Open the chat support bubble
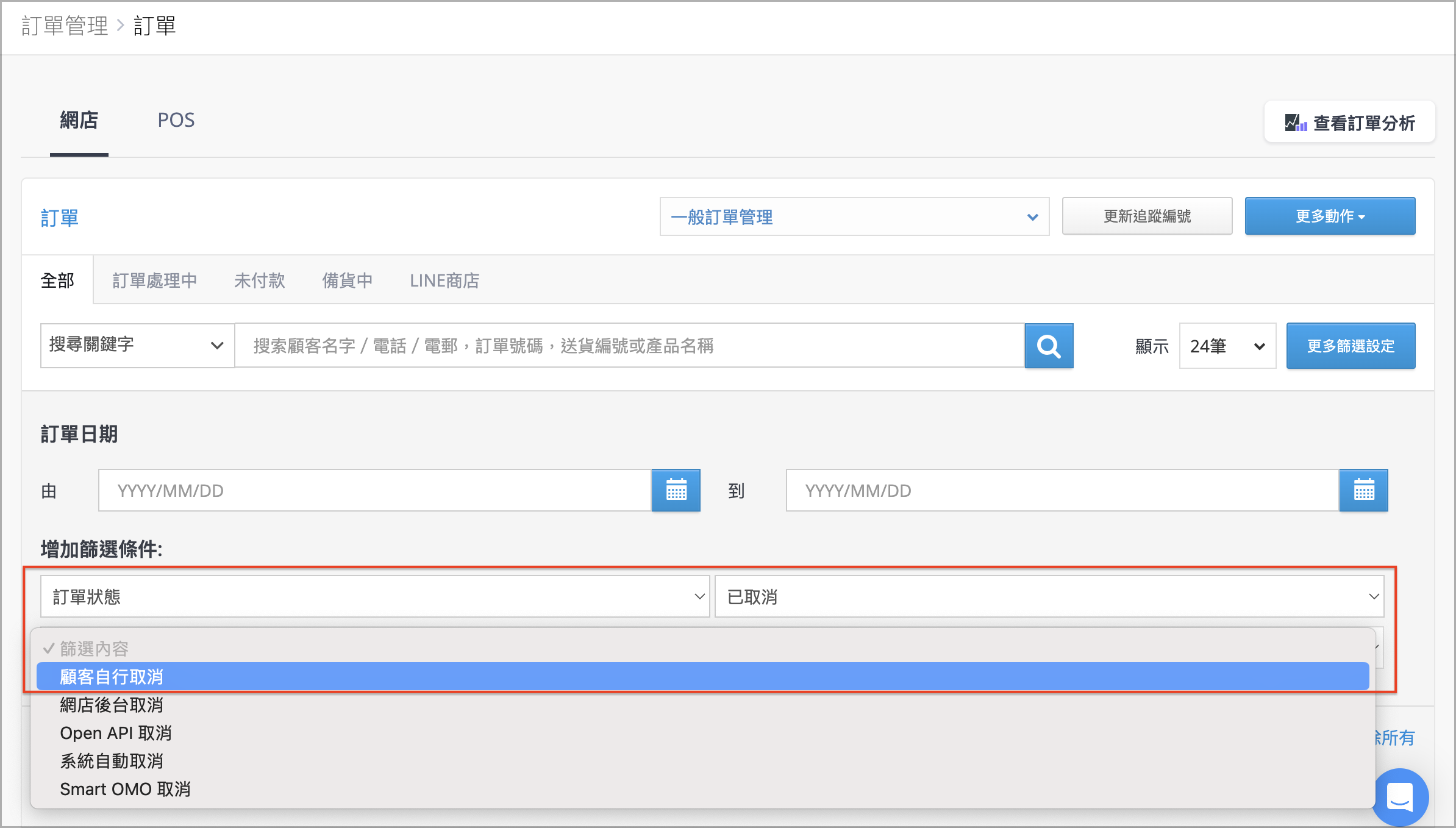This screenshot has width=1456, height=828. coord(1401,797)
